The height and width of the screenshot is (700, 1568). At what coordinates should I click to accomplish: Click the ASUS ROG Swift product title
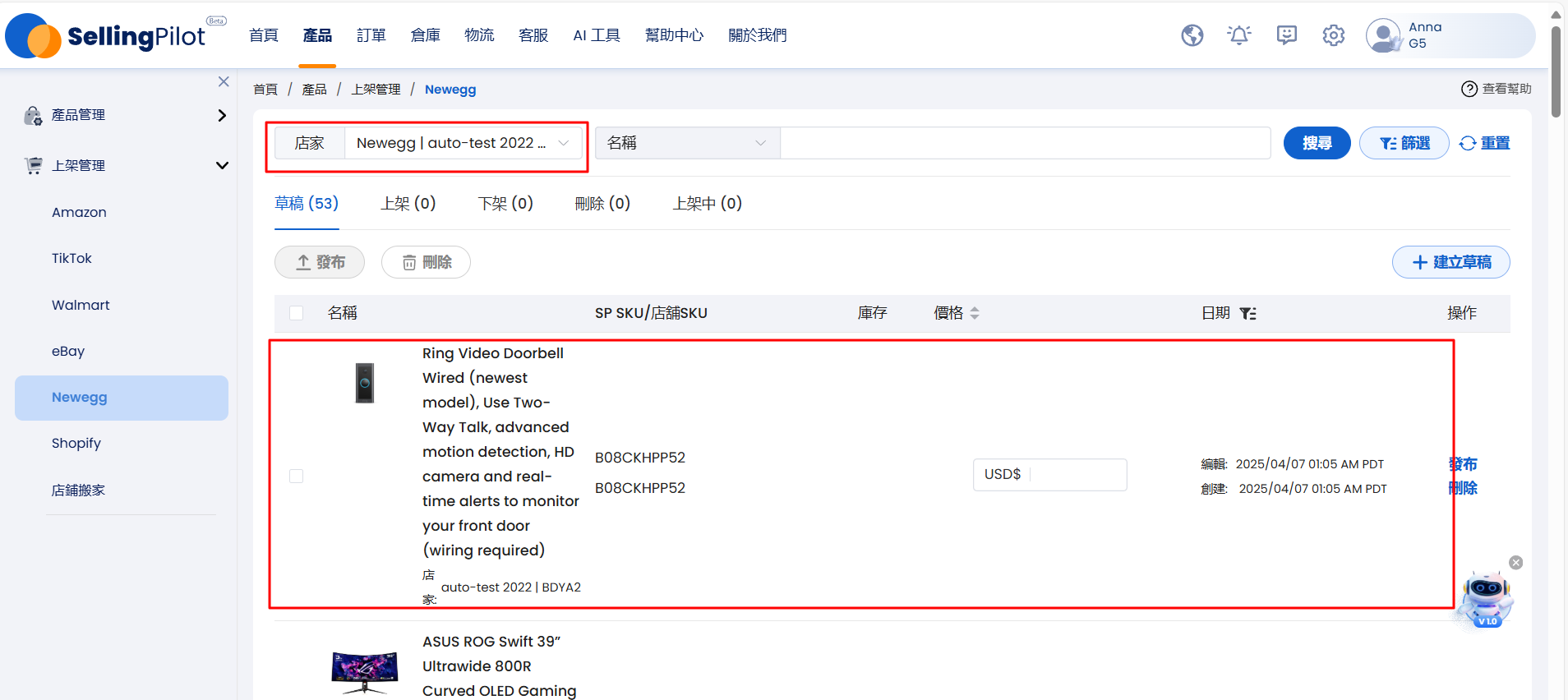pos(500,666)
